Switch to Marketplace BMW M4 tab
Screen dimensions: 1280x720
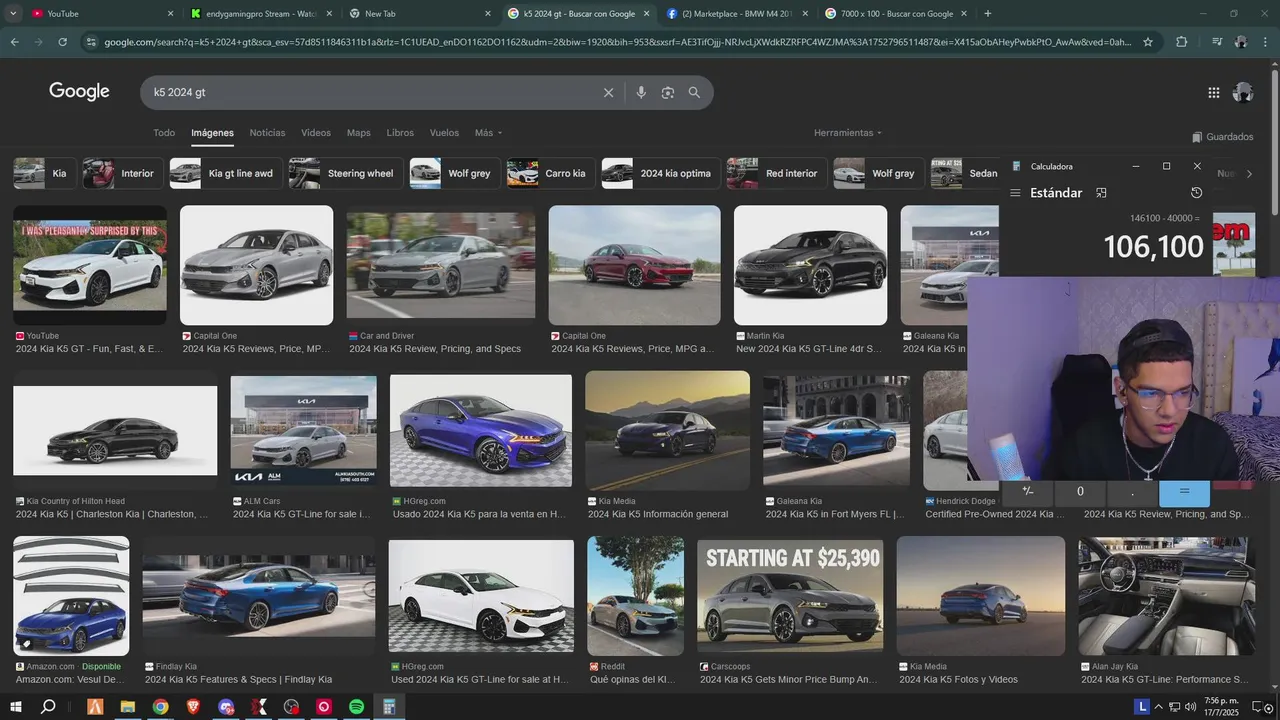point(737,14)
